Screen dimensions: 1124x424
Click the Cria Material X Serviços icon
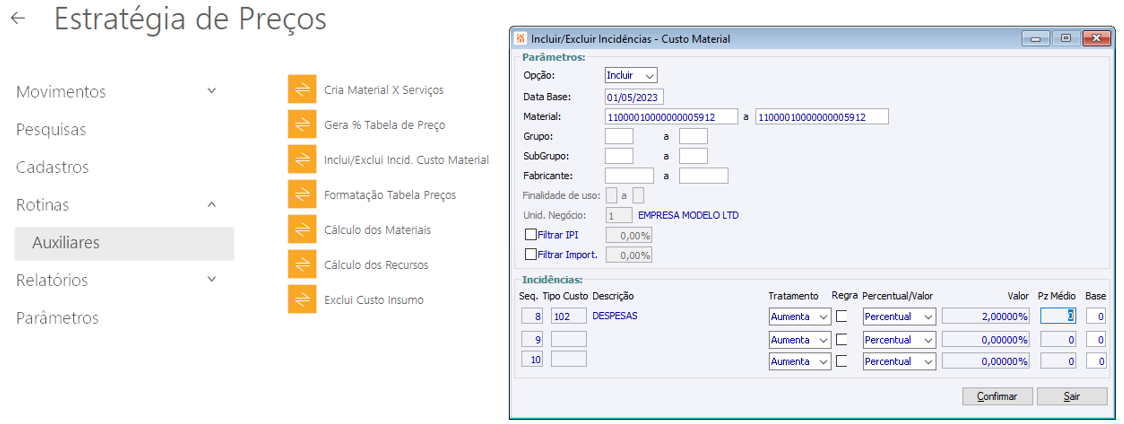(x=302, y=89)
